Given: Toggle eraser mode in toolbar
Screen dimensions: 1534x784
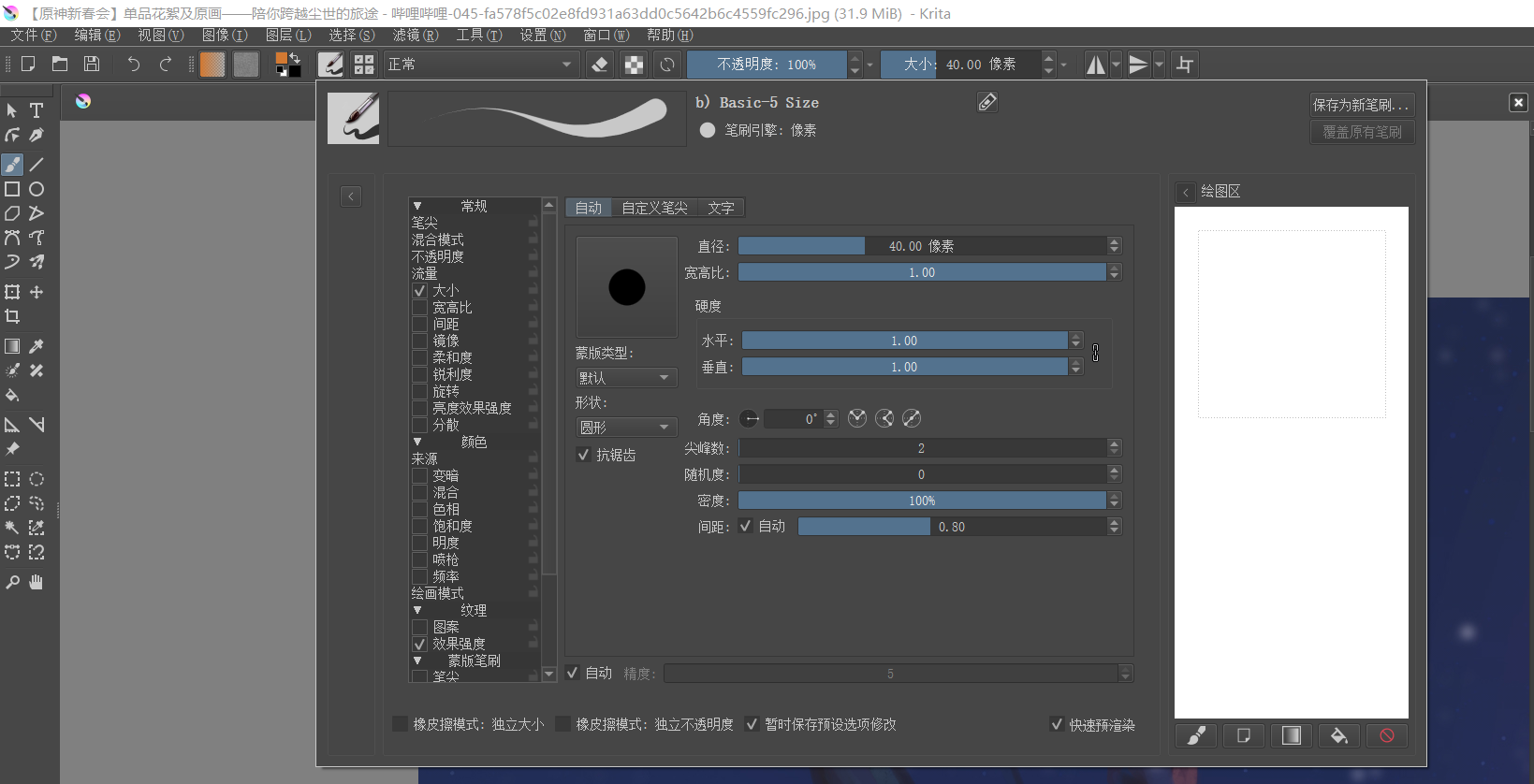Looking at the screenshot, I should coord(600,65).
